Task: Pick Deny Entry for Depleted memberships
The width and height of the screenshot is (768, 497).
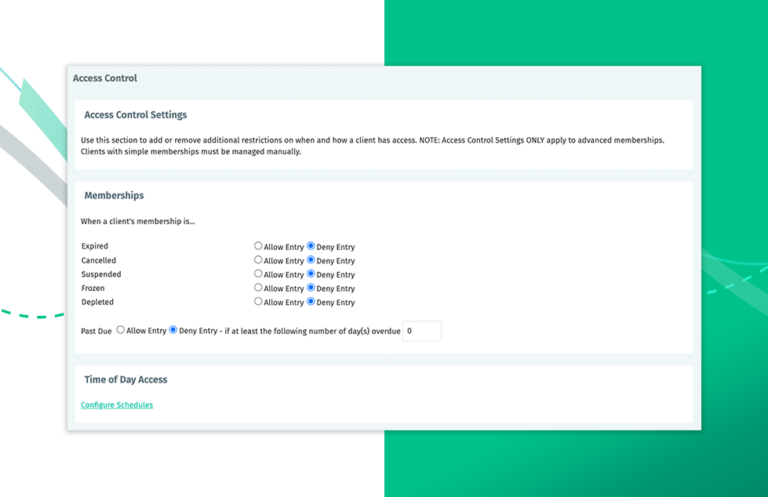Action: pyautogui.click(x=312, y=301)
